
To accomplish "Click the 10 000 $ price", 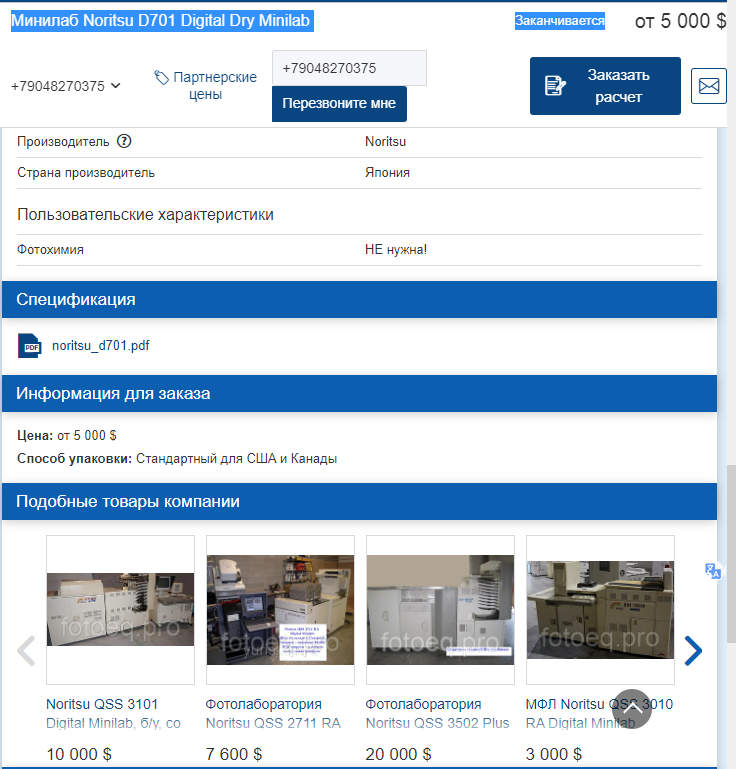I will [79, 754].
